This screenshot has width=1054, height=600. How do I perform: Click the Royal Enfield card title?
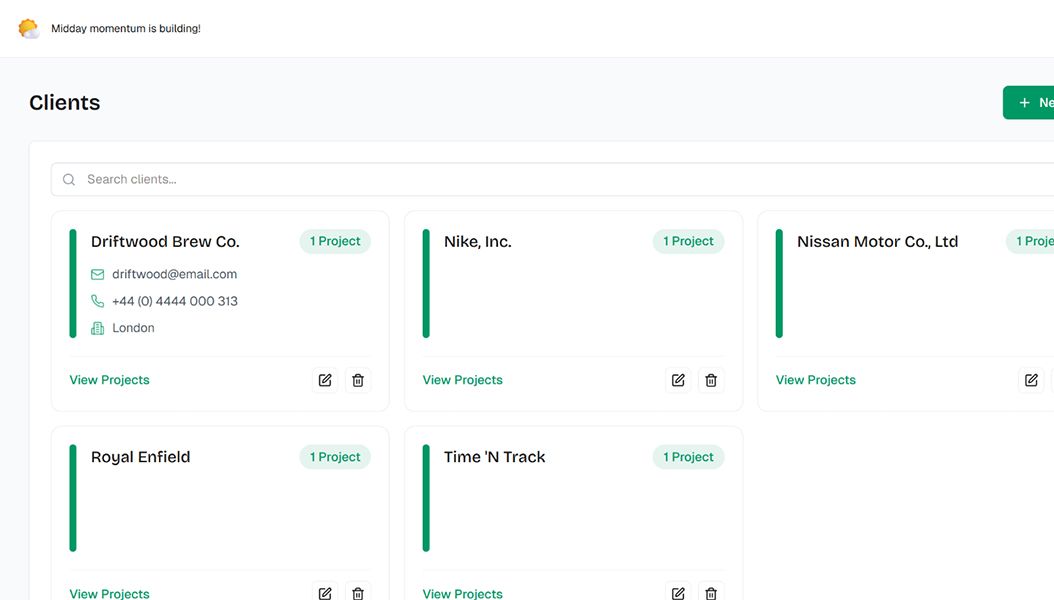pos(140,457)
